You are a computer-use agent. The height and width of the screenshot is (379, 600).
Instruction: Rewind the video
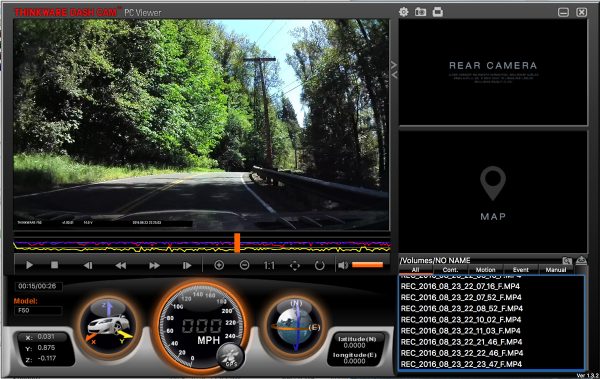coord(121,265)
